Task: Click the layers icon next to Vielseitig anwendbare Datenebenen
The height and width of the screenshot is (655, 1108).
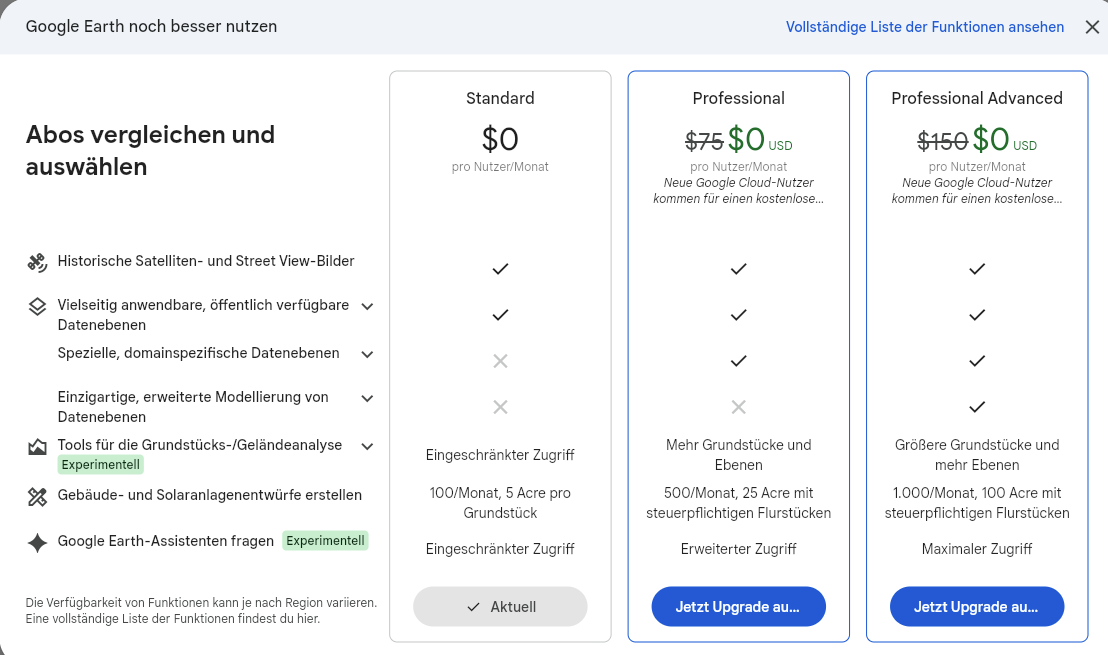Action: click(x=37, y=306)
